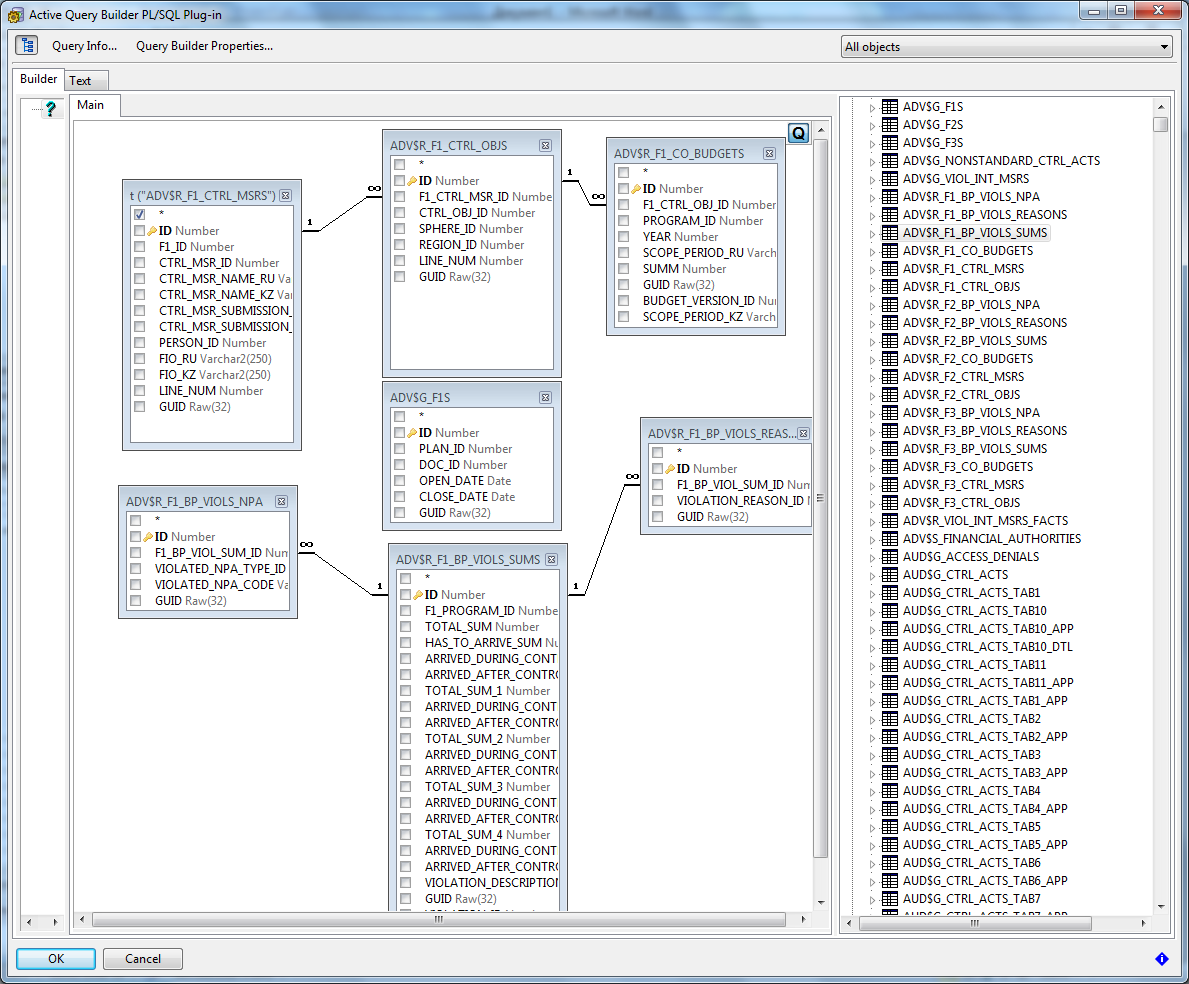The width and height of the screenshot is (1189, 984).
Task: Check VIOLATED_NPA_CODE field checkbox
Action: tap(136, 584)
